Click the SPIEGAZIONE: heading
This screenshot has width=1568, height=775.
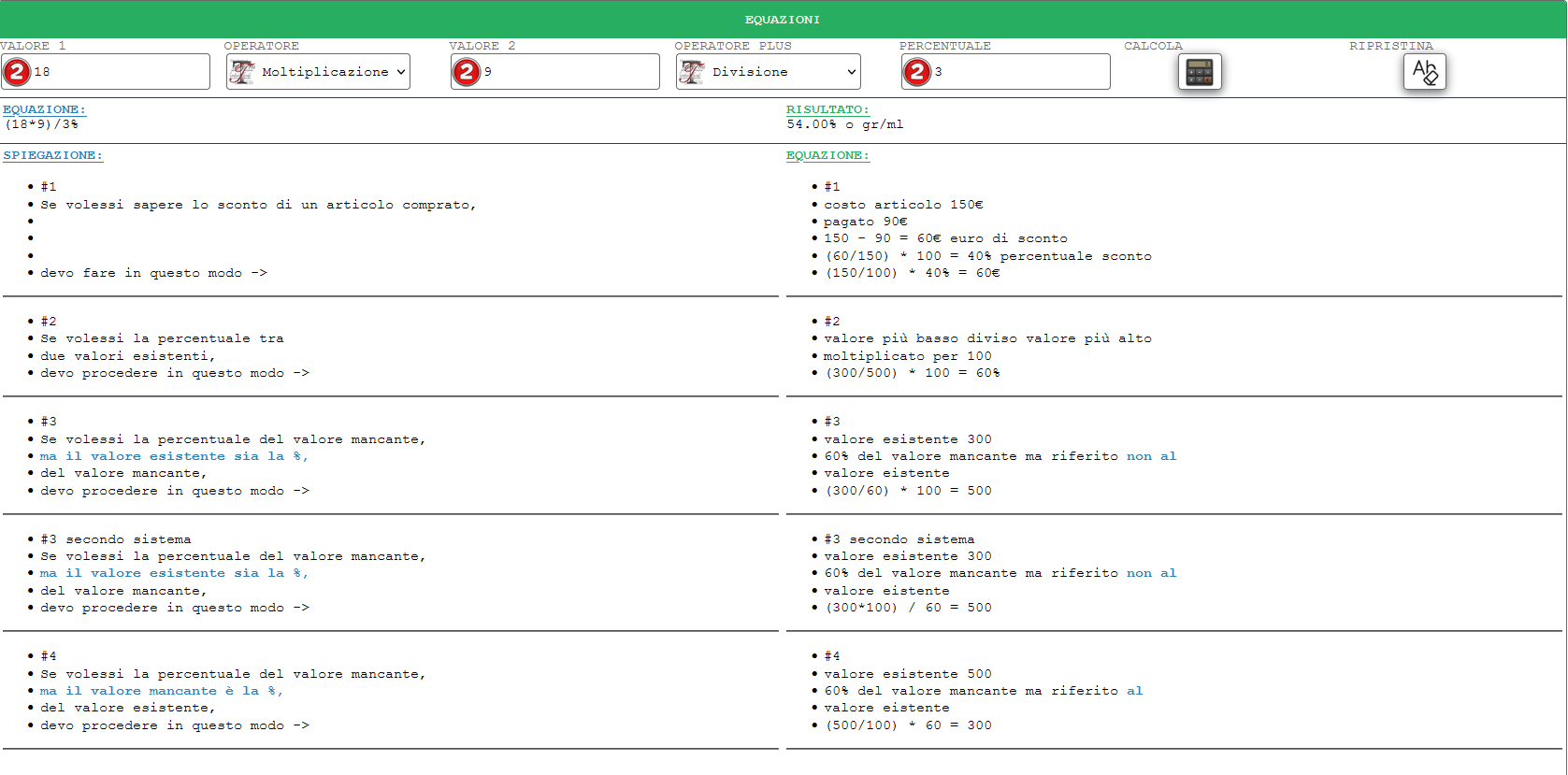(x=52, y=155)
